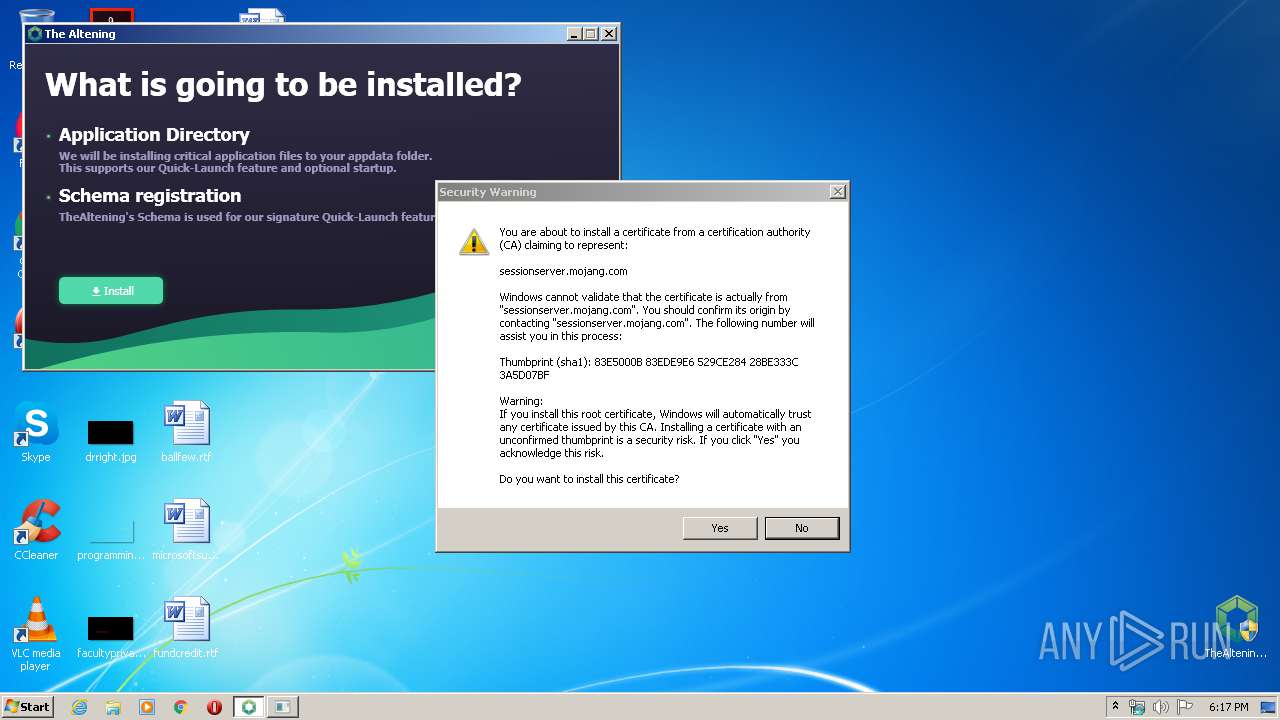Click the Thumbprint (sha1) value text
This screenshot has height=720, width=1280.
(649, 368)
